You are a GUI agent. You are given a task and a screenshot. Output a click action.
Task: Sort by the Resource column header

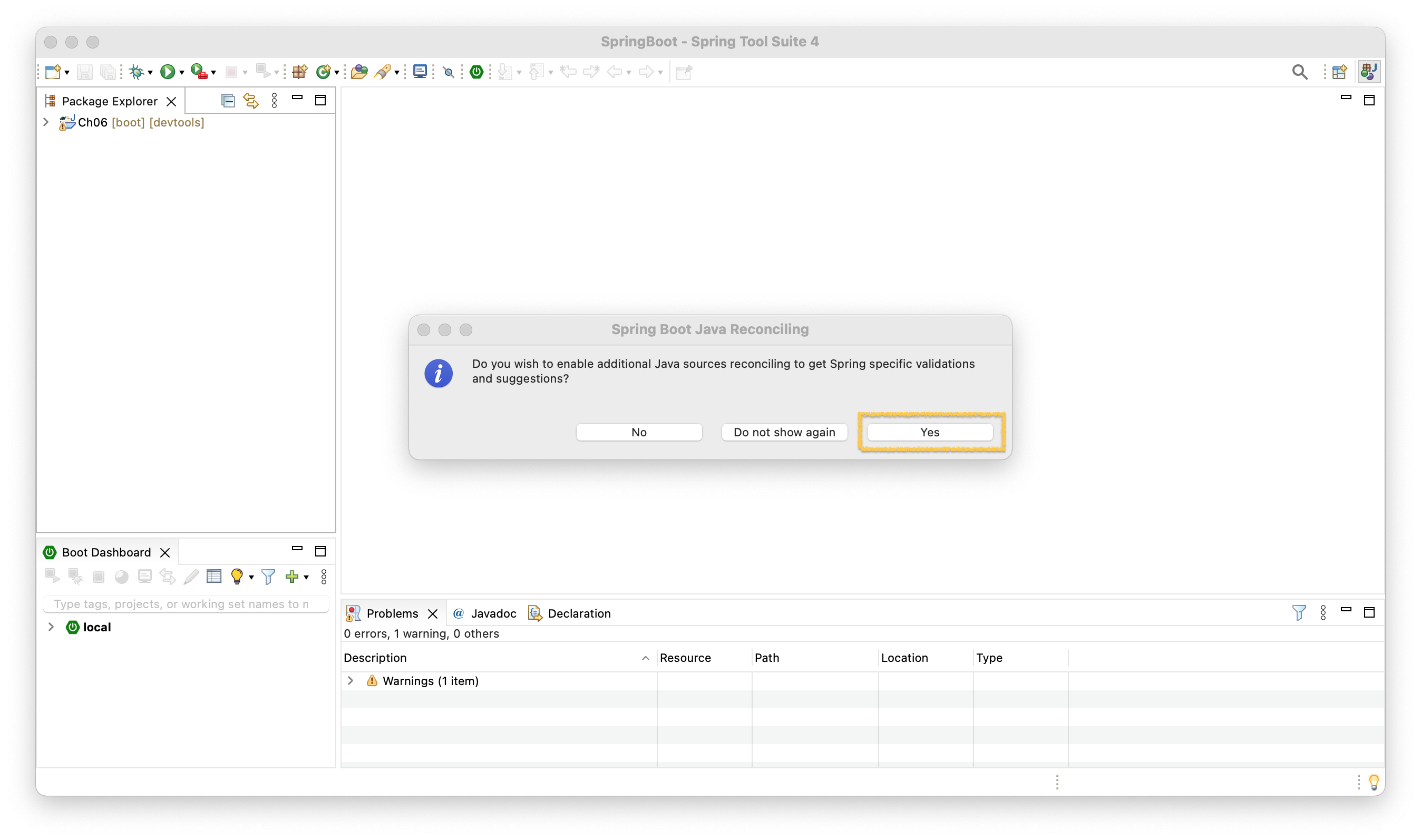point(704,658)
